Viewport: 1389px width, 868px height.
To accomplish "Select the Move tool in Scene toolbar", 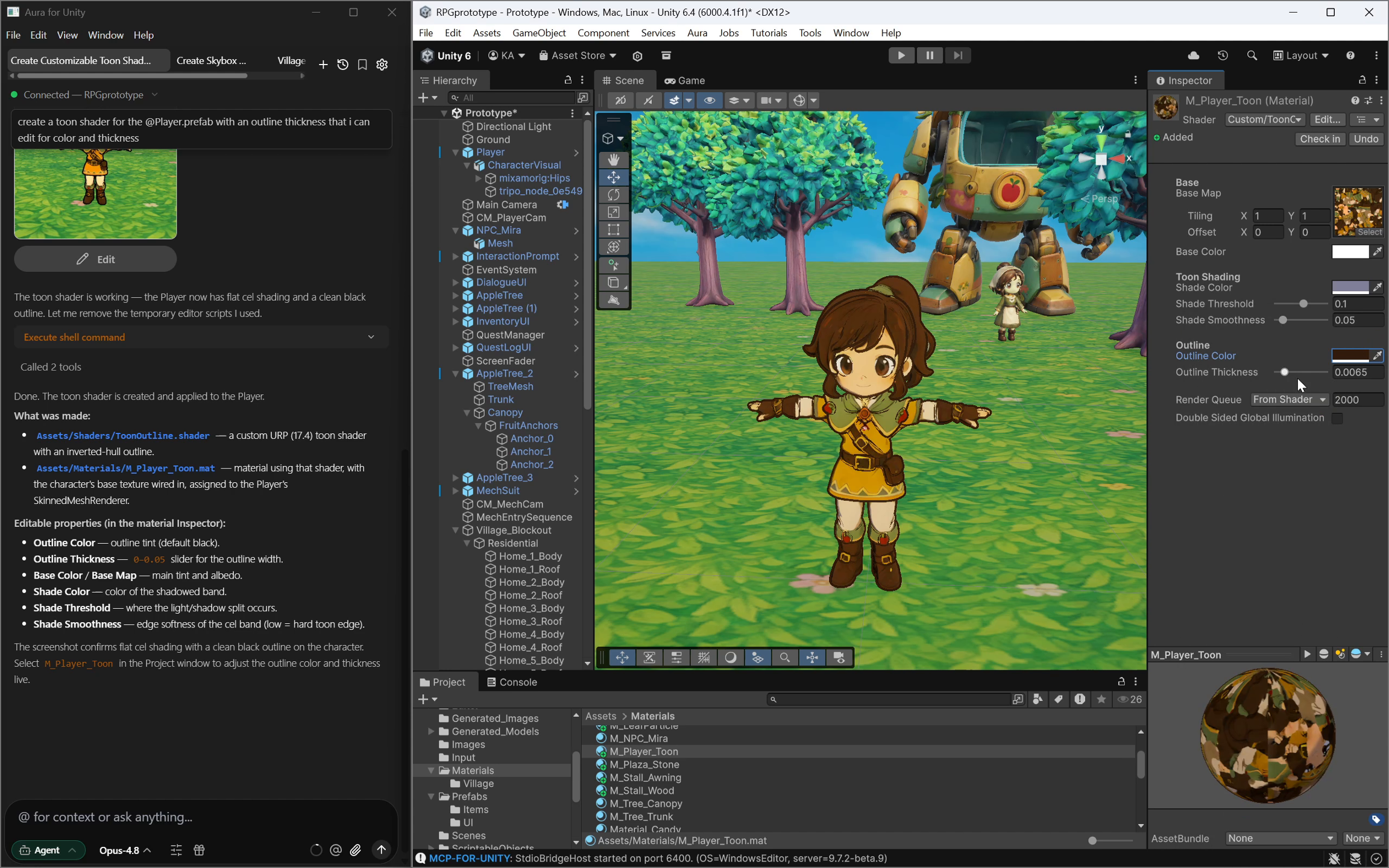I will pyautogui.click(x=613, y=177).
